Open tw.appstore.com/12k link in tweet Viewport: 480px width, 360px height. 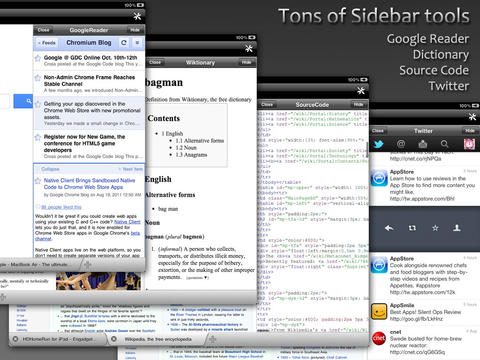coord(423,292)
